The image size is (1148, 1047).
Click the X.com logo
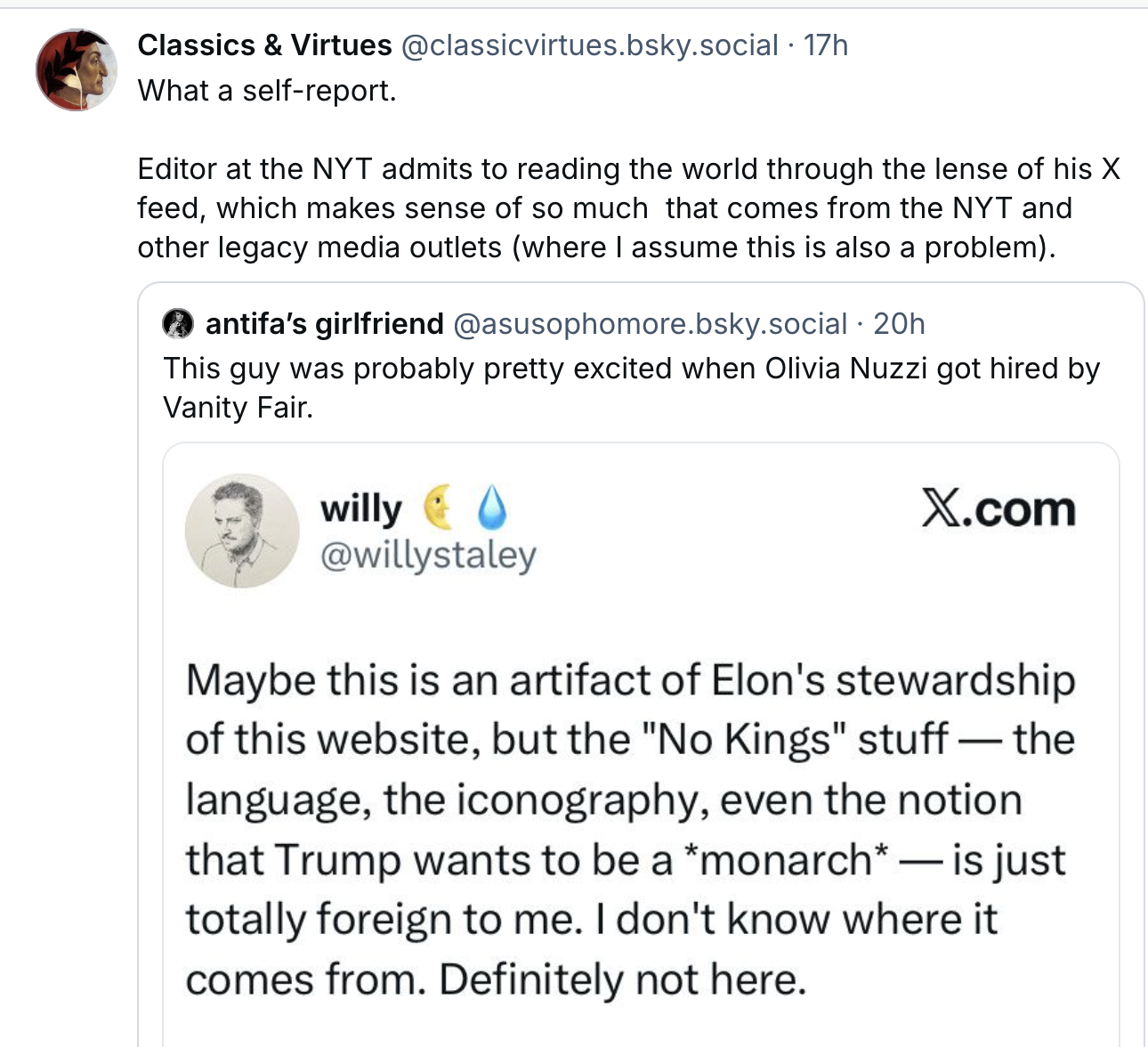pyautogui.click(x=998, y=509)
